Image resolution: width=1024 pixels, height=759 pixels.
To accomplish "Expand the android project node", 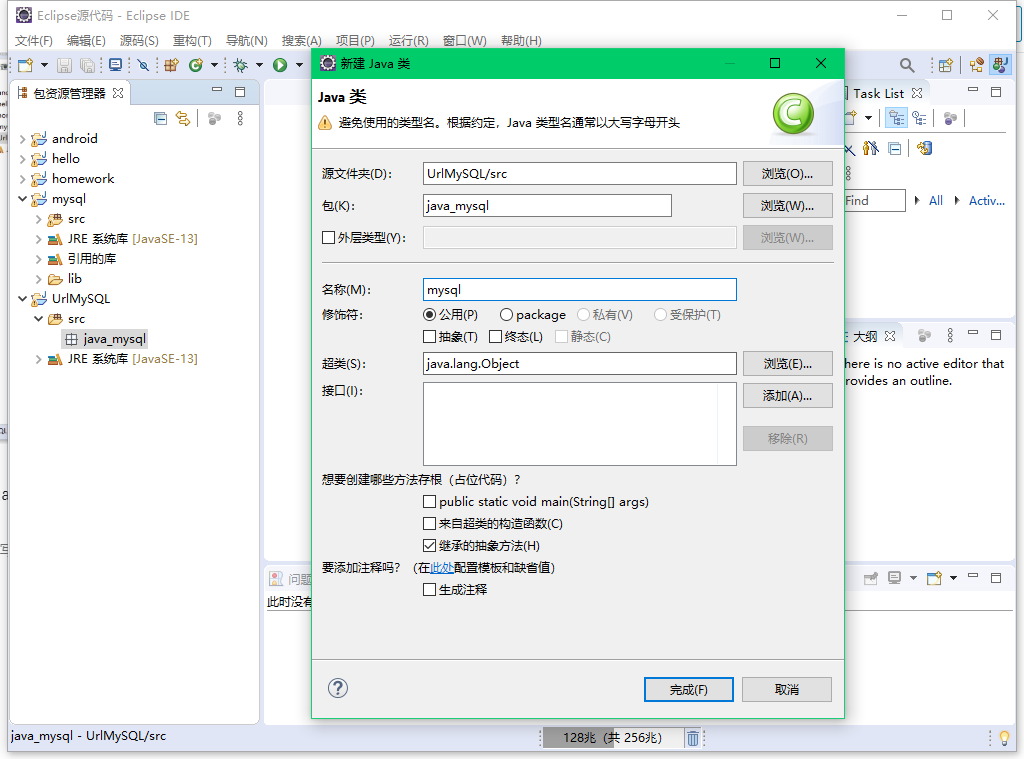I will [22, 139].
